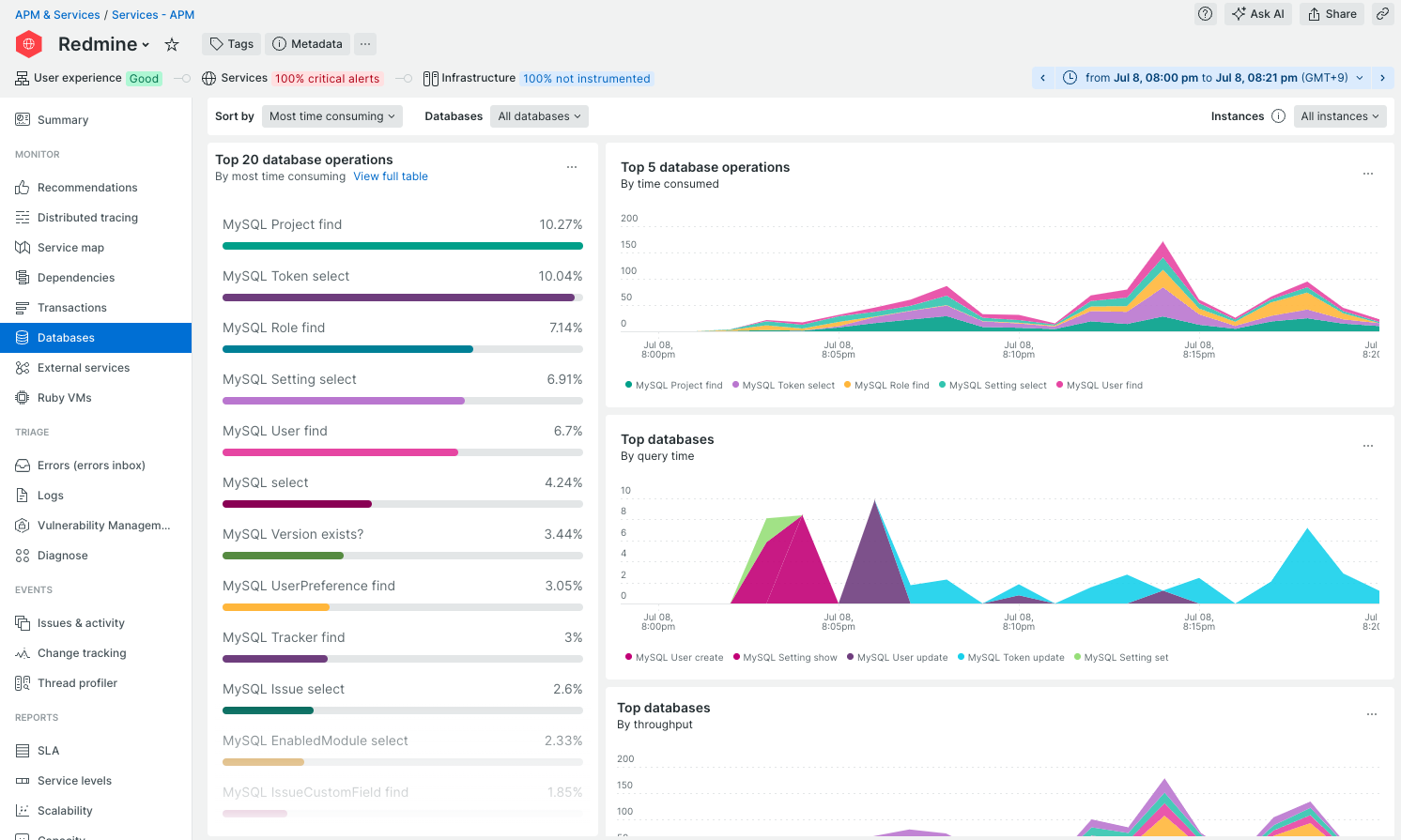Advance to next time range arrow

point(1382,78)
